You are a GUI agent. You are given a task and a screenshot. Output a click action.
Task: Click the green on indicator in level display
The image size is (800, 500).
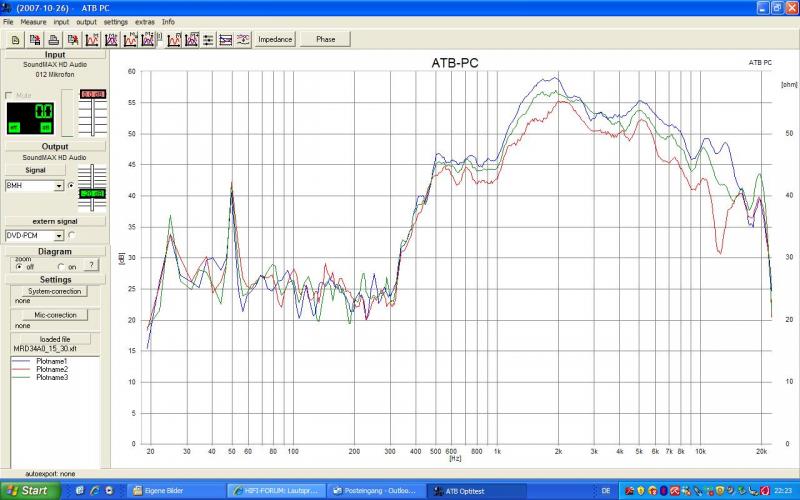coord(46,128)
